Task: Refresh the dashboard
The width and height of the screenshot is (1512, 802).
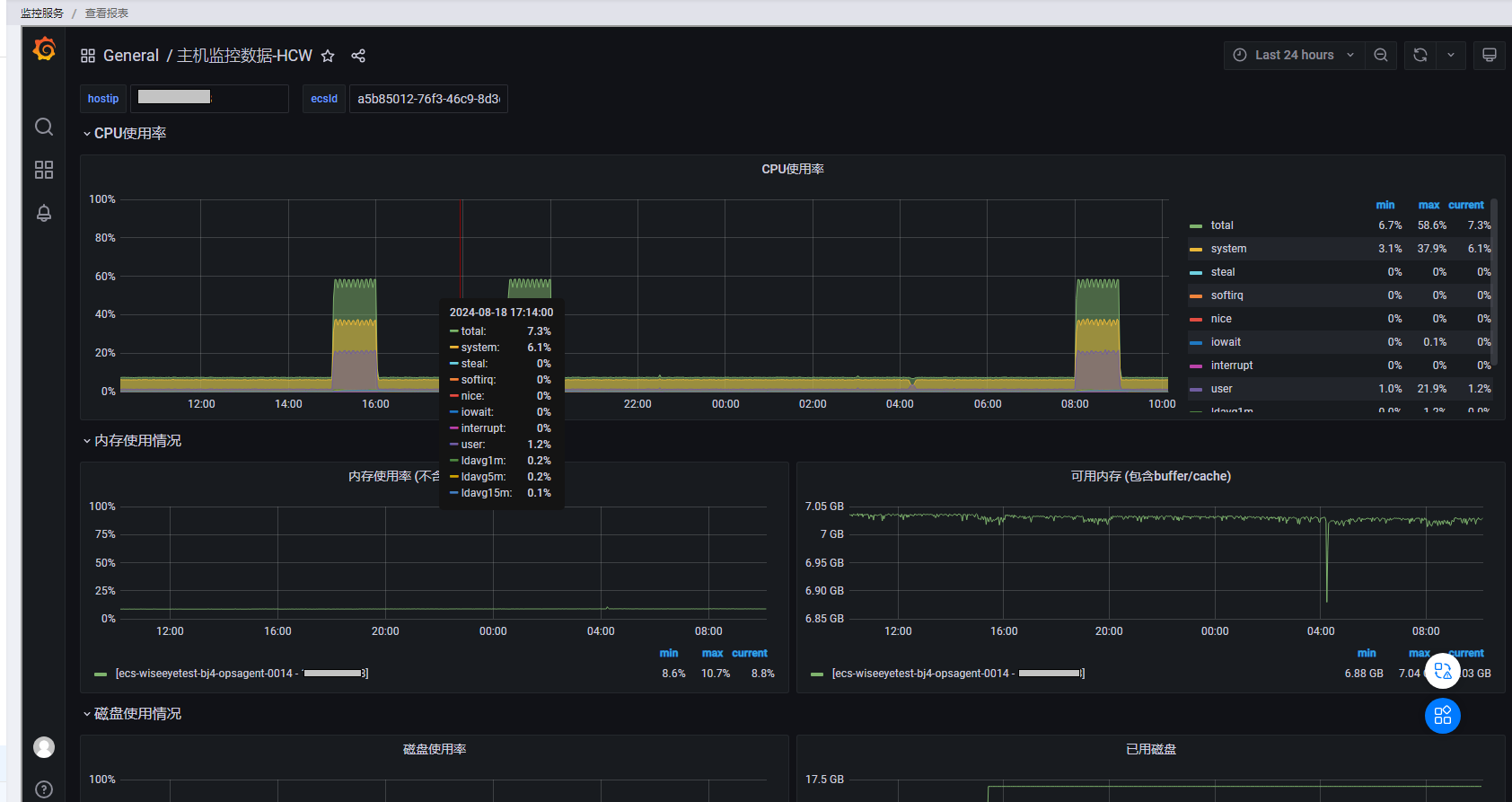Action: point(1420,55)
